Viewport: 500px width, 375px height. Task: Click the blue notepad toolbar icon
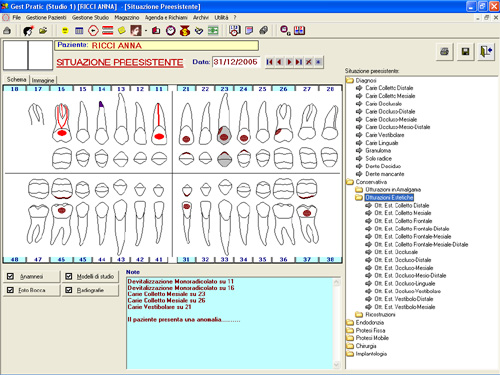point(249,31)
